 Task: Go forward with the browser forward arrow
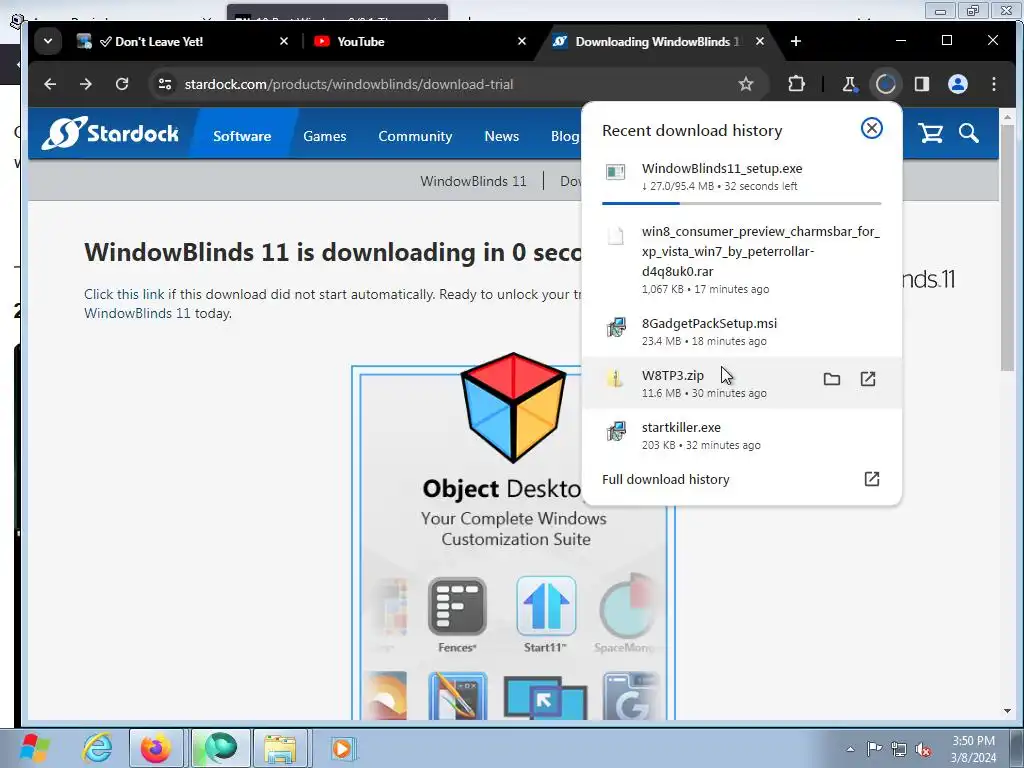[86, 84]
